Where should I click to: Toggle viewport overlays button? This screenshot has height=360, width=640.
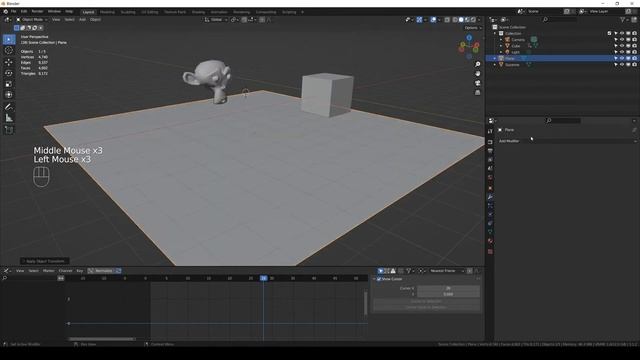[x=433, y=20]
